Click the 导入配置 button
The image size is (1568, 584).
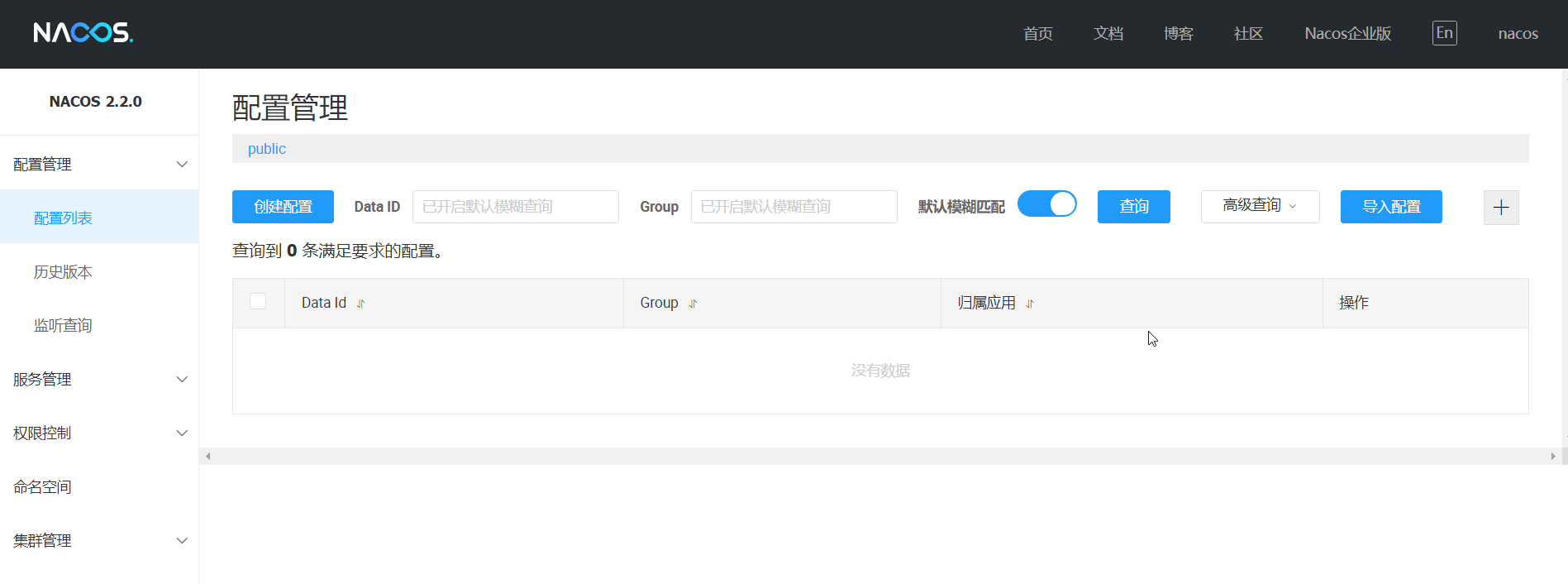coord(1391,207)
